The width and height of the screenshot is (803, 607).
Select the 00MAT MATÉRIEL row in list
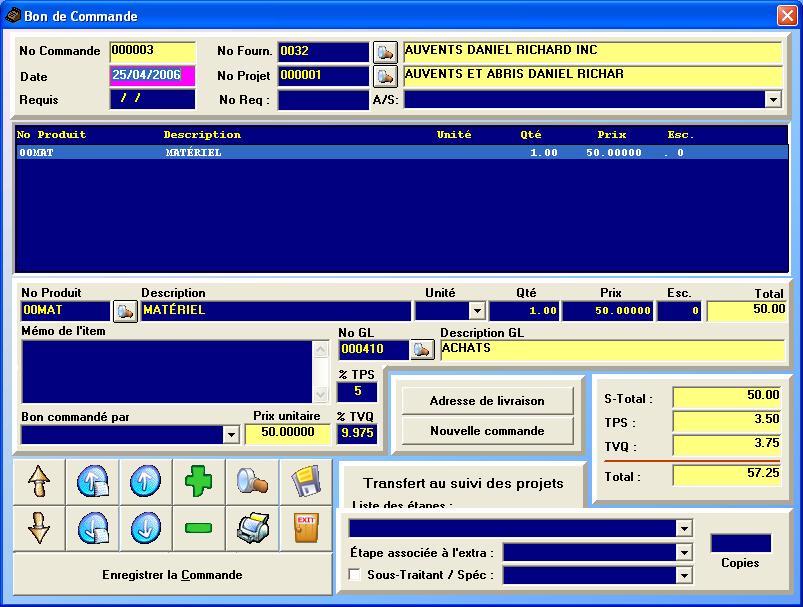[x=400, y=153]
